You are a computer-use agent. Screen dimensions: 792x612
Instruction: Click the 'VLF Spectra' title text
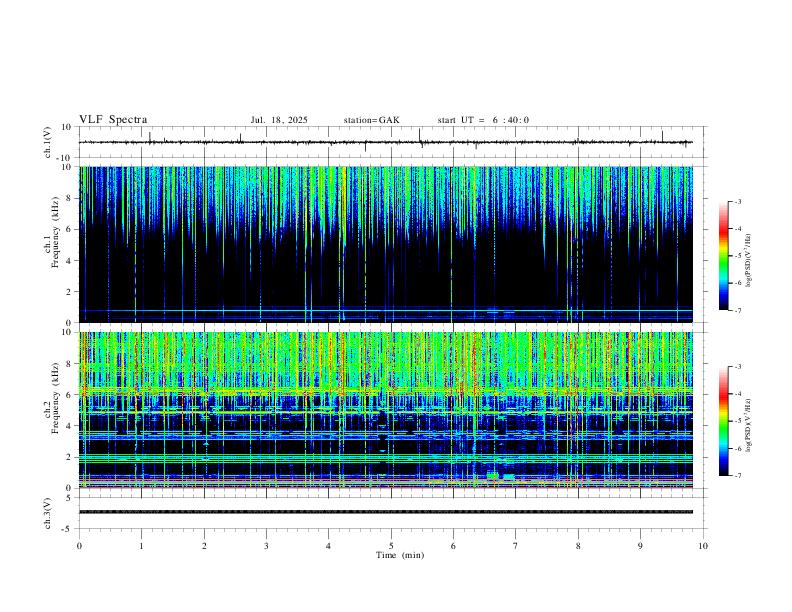pos(113,120)
